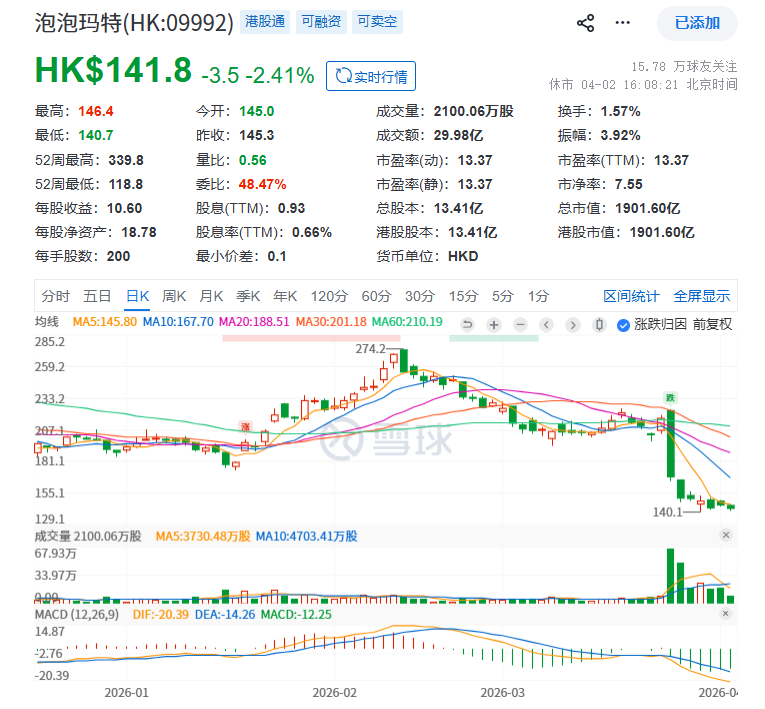Screen dimensions: 765x709
Task: Select the 周K chart tab
Action: [x=174, y=296]
